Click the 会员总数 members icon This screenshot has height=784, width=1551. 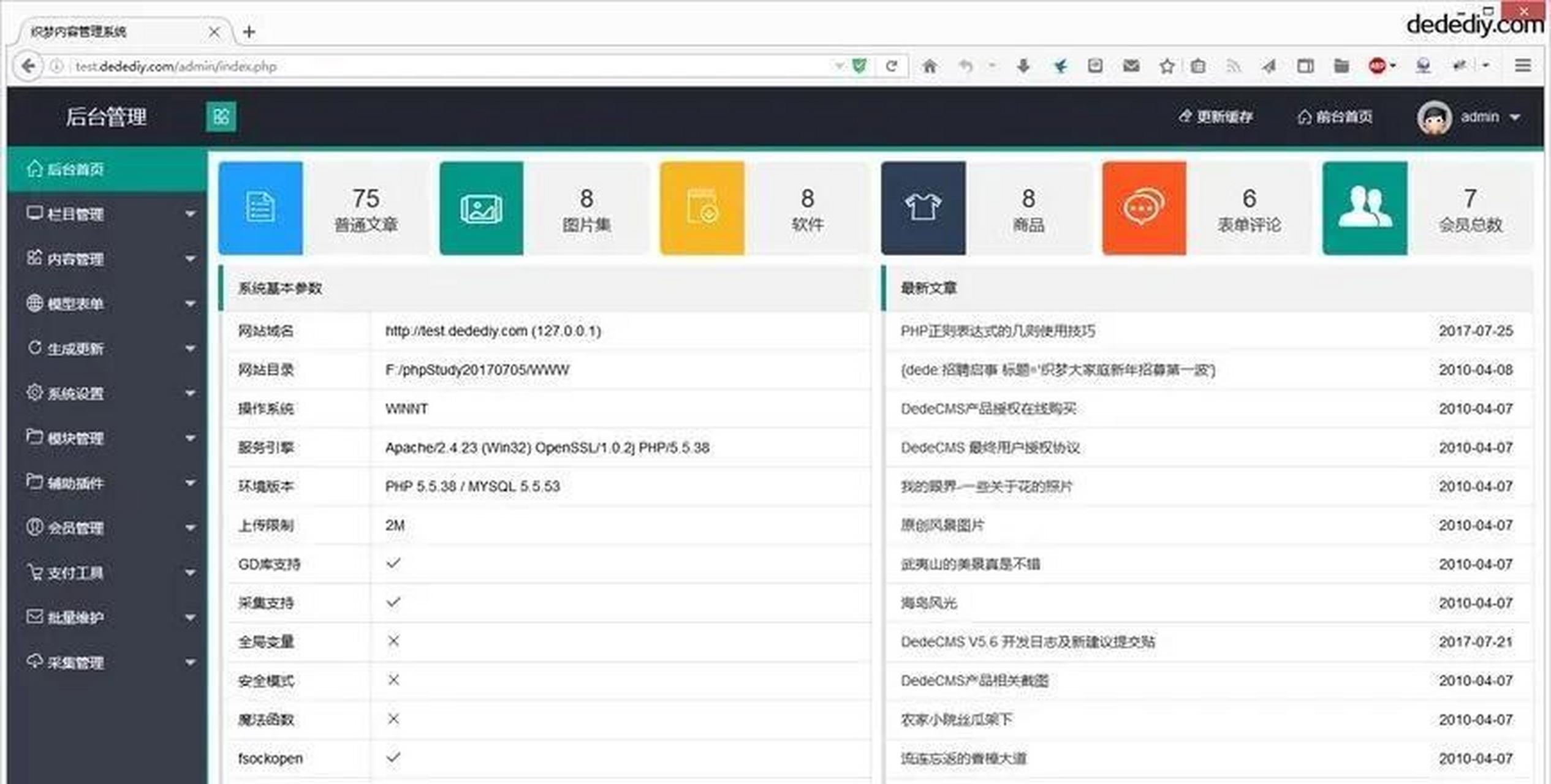1365,208
